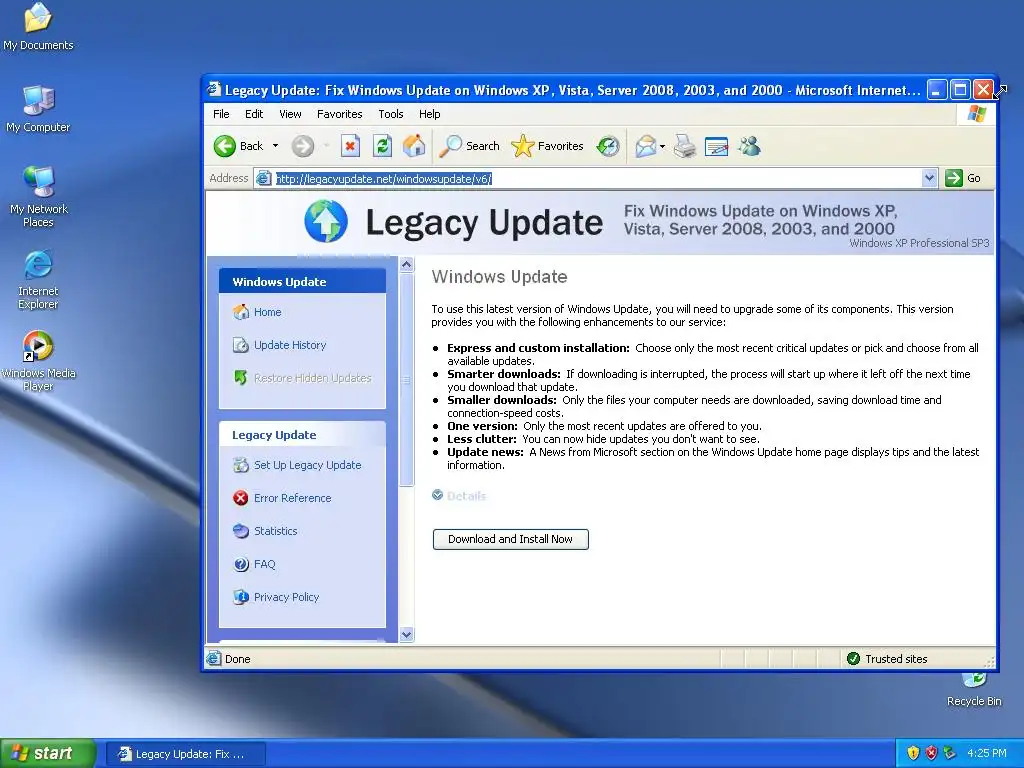Viewport: 1024px width, 768px height.
Task: Click the Legacy Update sidebar header
Action: (x=302, y=435)
